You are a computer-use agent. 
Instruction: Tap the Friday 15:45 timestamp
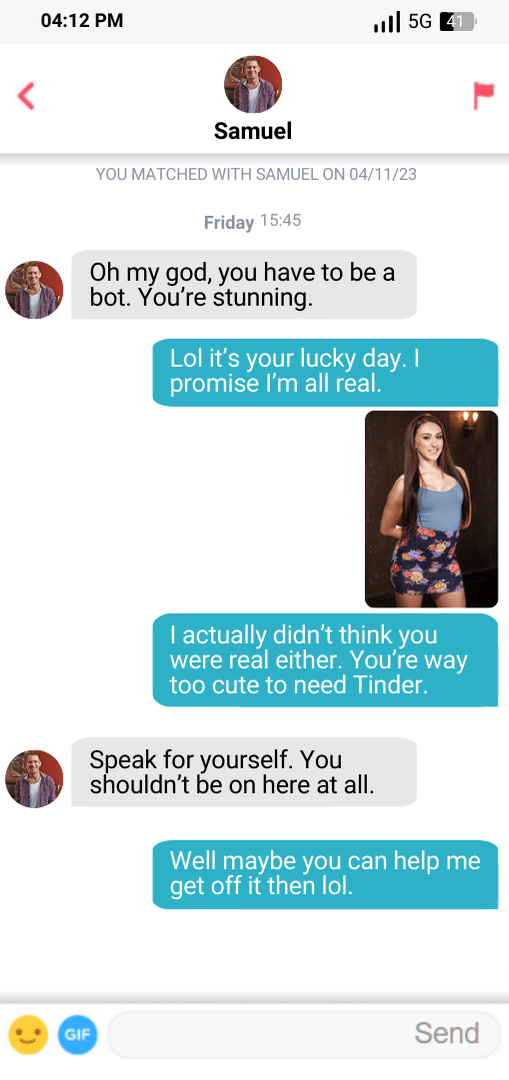252,222
